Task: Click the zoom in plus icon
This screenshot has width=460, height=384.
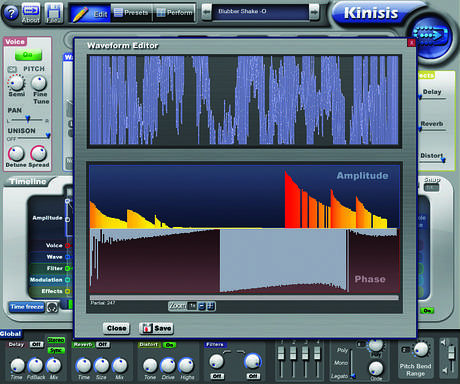Action: [x=211, y=306]
